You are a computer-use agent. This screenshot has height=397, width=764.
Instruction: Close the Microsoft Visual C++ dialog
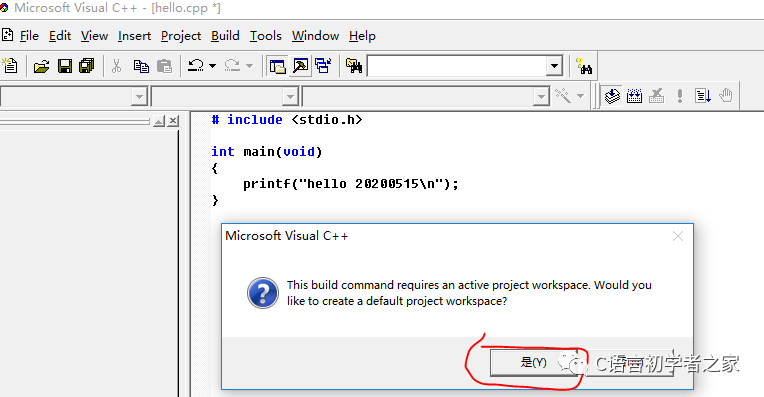pyautogui.click(x=678, y=236)
